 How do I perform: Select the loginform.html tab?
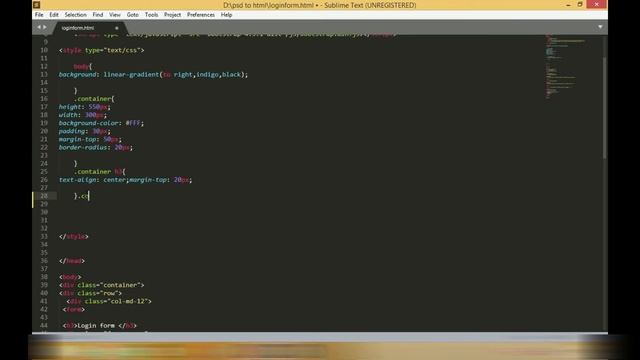(89, 28)
